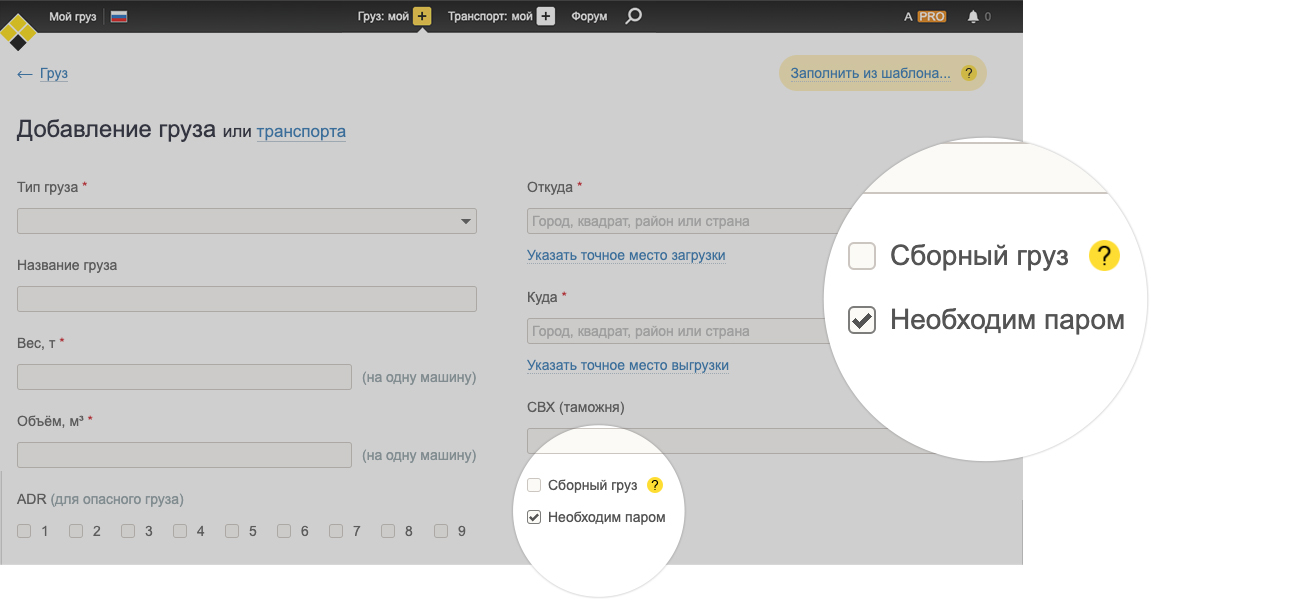Click the yellow diamond site logo

point(18,32)
